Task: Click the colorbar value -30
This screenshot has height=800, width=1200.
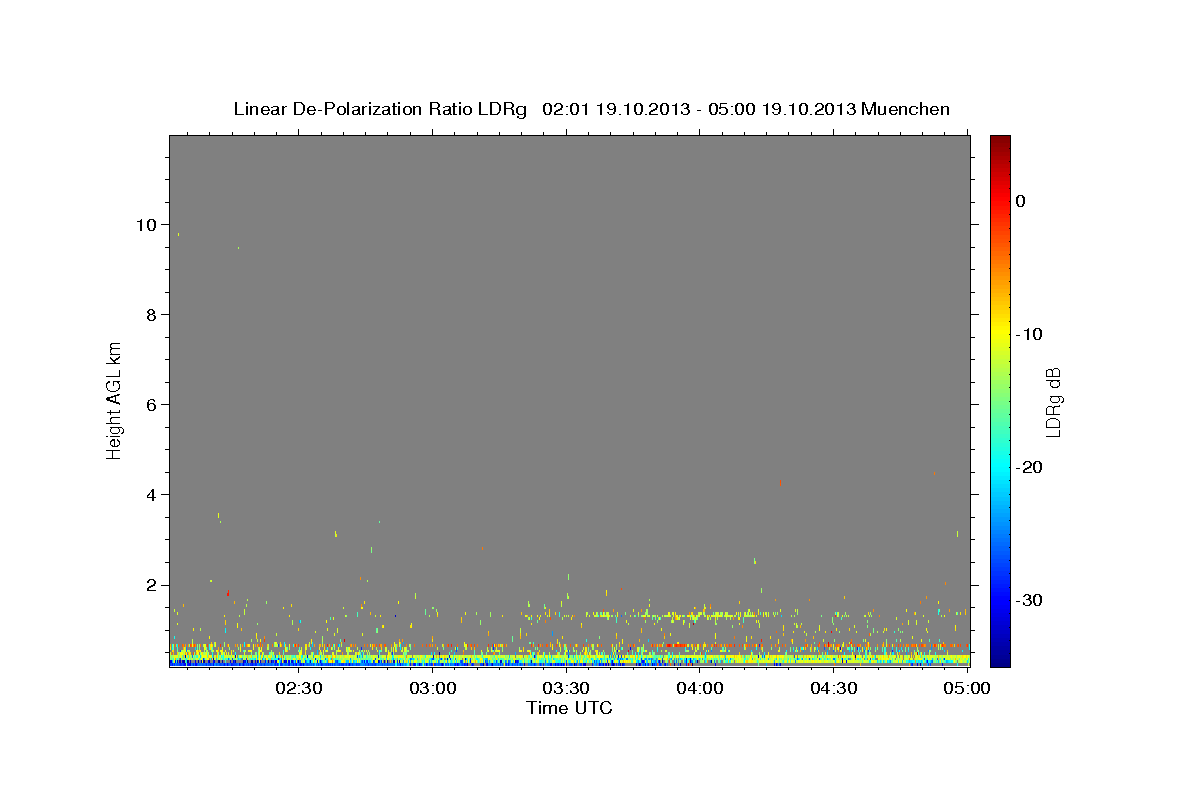Action: coord(1029,600)
